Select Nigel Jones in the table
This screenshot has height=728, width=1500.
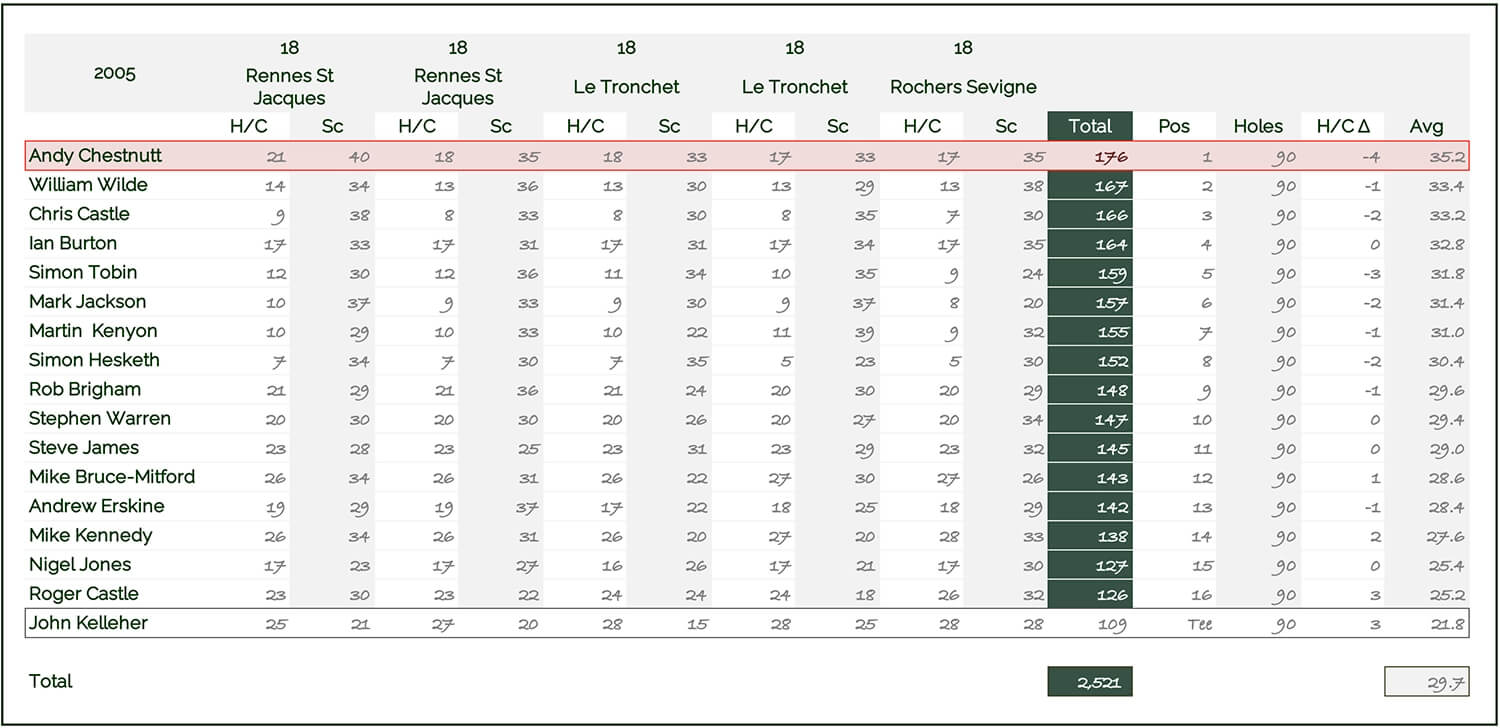(80, 564)
